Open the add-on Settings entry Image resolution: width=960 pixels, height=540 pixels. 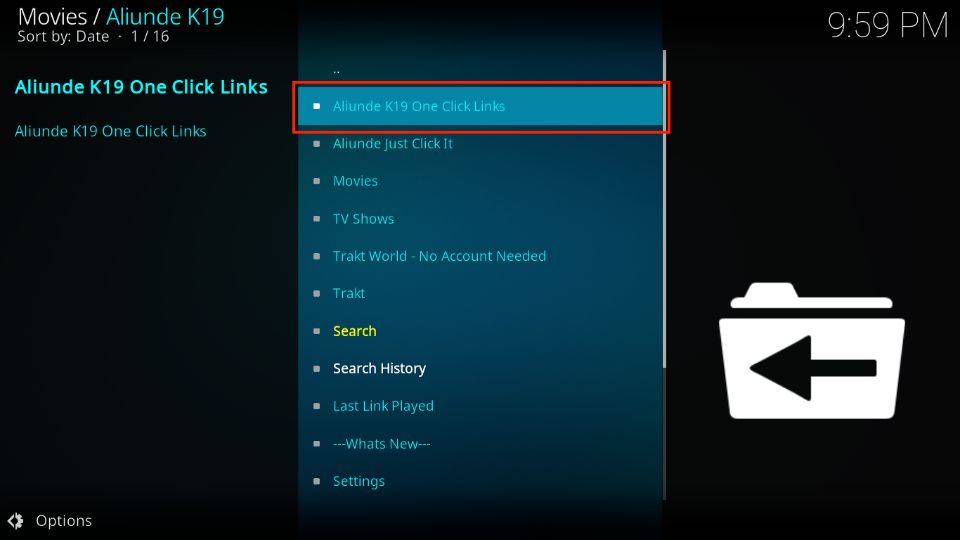click(480, 481)
